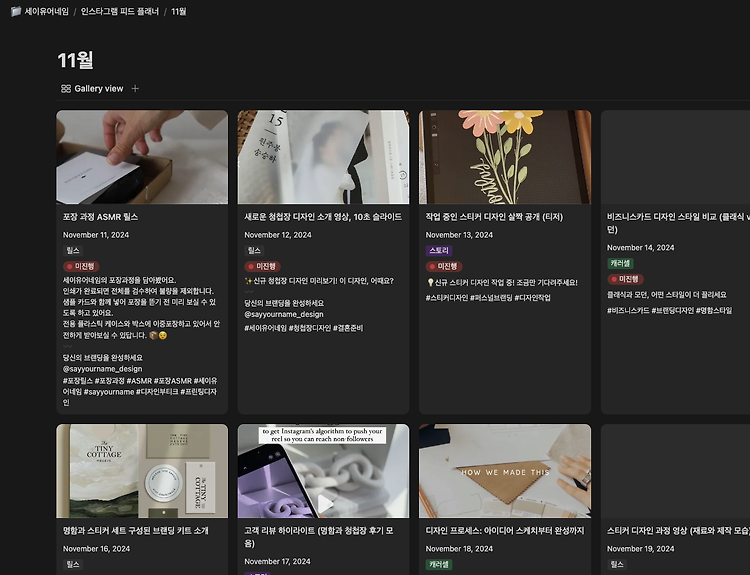Click 미진행 status on November 11 card
The image size is (750, 575).
81,266
